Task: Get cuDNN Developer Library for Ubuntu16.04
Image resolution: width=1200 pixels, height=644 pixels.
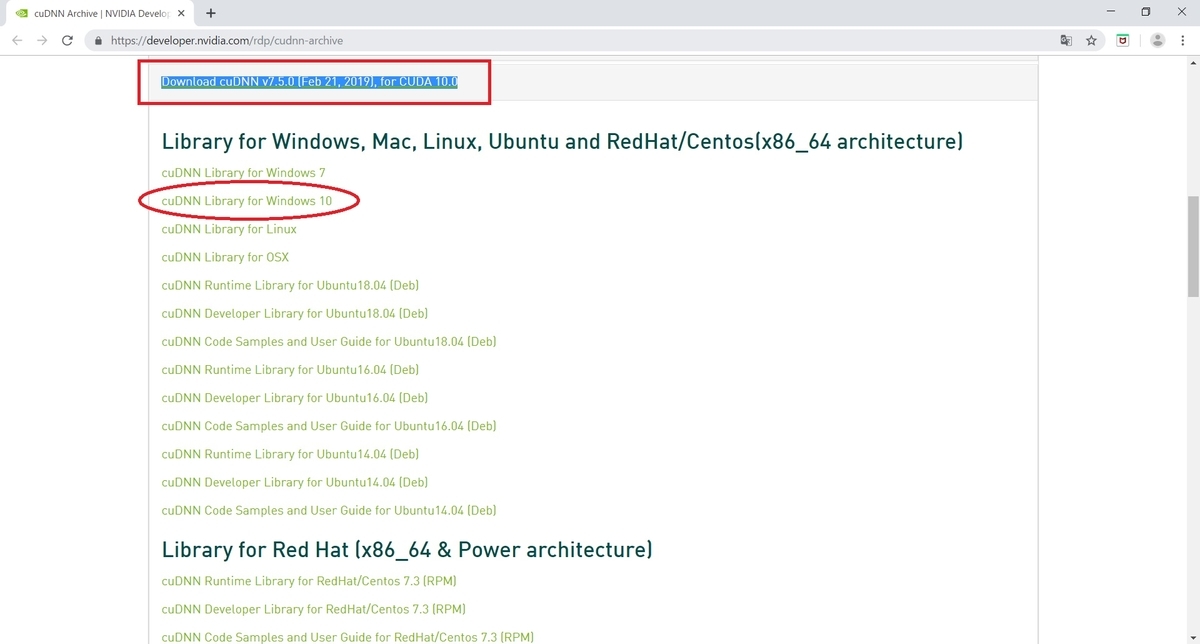Action: 295,397
